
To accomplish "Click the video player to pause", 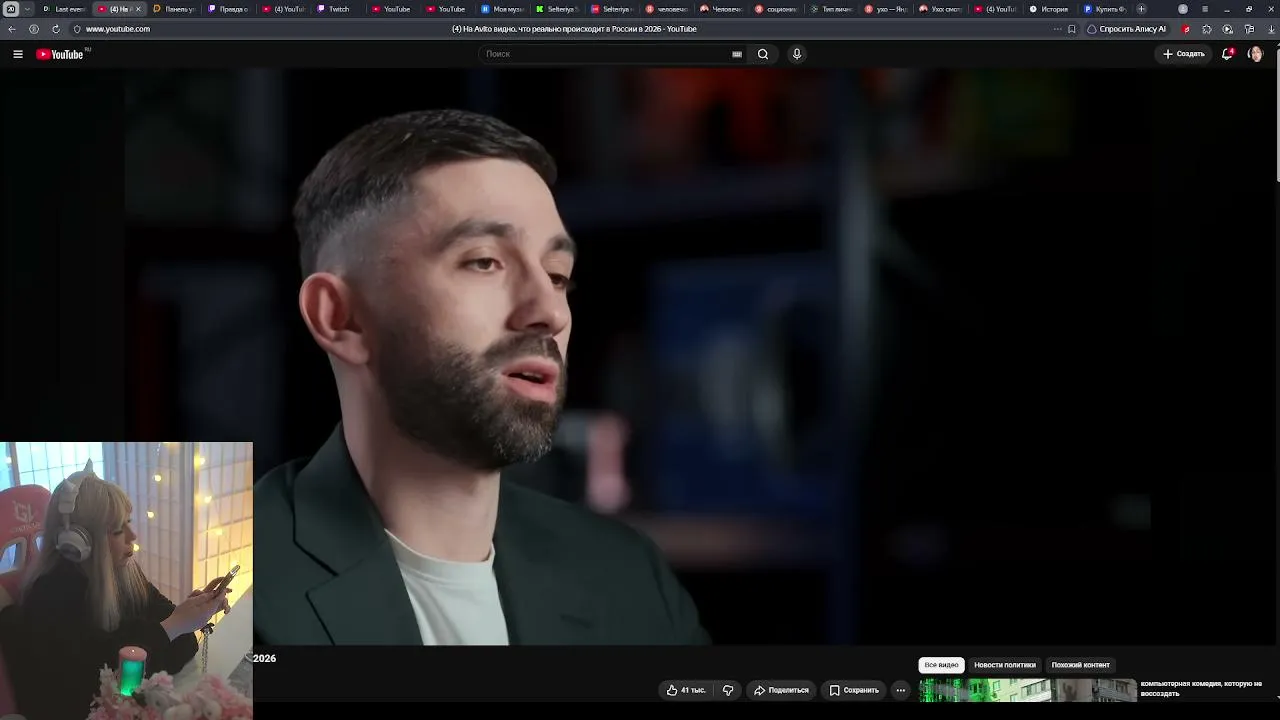I will tap(640, 356).
